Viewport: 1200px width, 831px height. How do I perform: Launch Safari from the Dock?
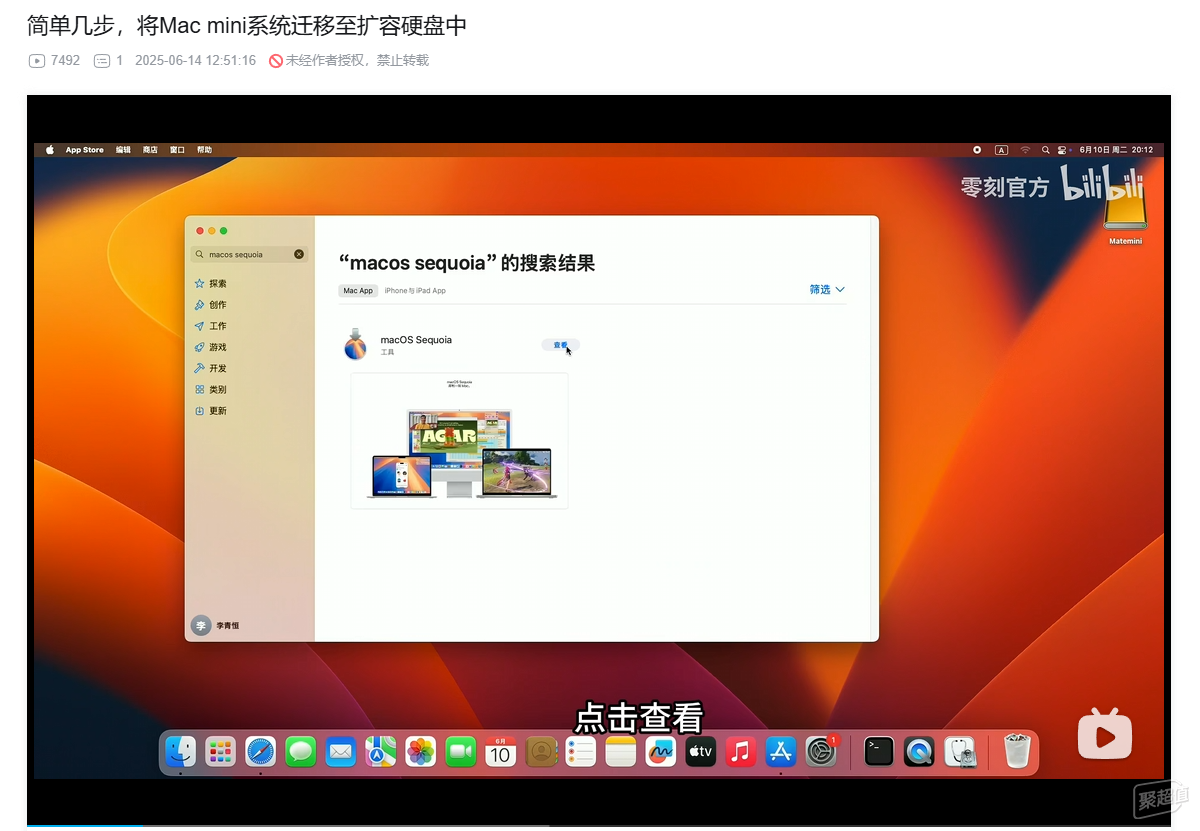coord(261,751)
